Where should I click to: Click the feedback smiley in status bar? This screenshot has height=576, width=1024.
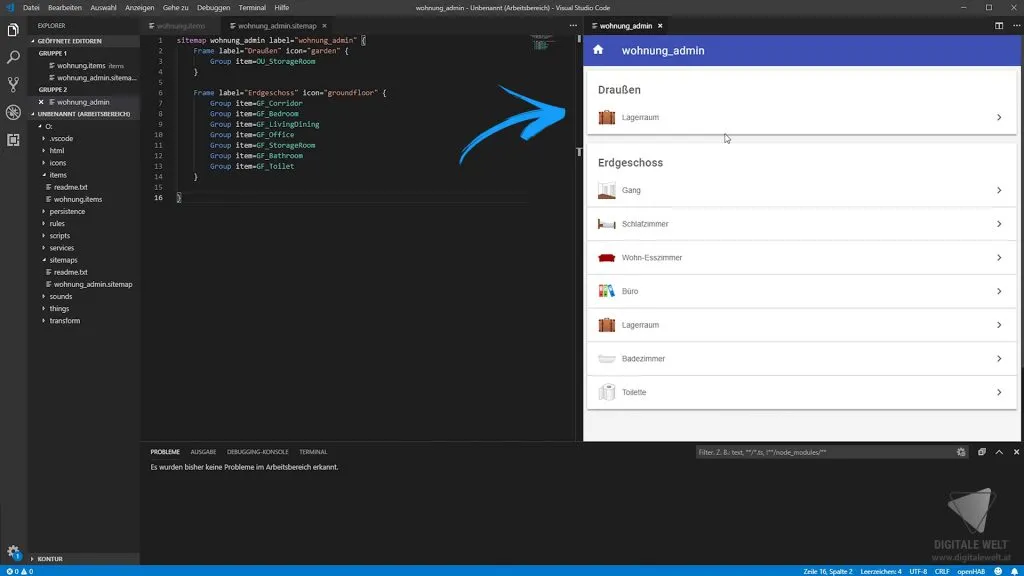point(998,571)
